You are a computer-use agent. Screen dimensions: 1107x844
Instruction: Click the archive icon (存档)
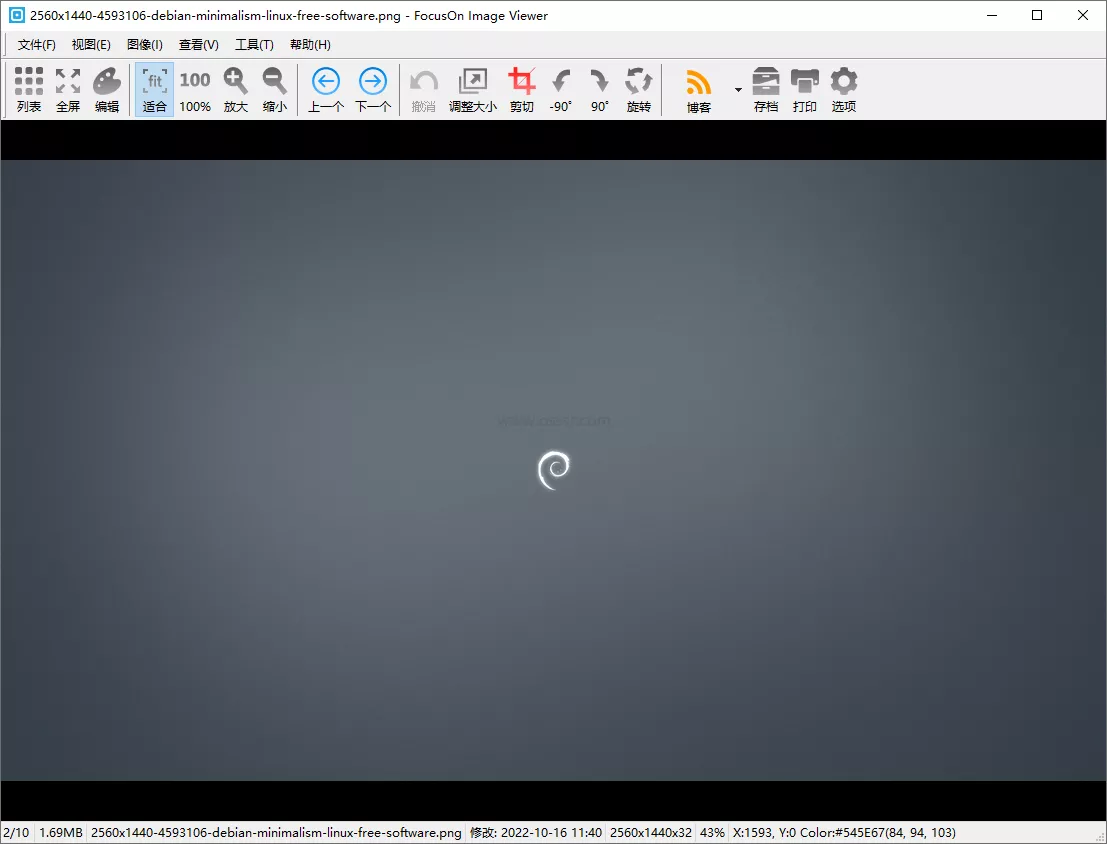(x=765, y=90)
